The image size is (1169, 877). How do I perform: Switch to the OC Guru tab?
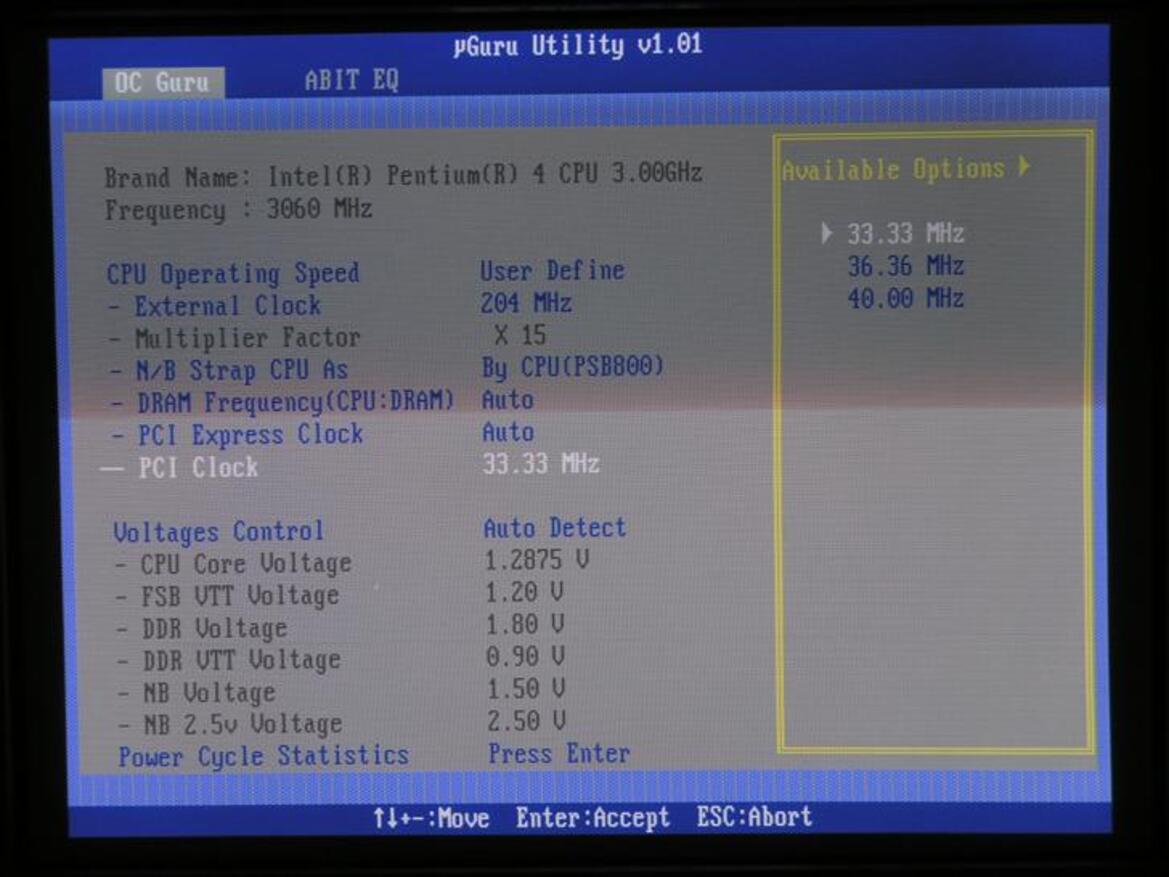click(x=163, y=83)
